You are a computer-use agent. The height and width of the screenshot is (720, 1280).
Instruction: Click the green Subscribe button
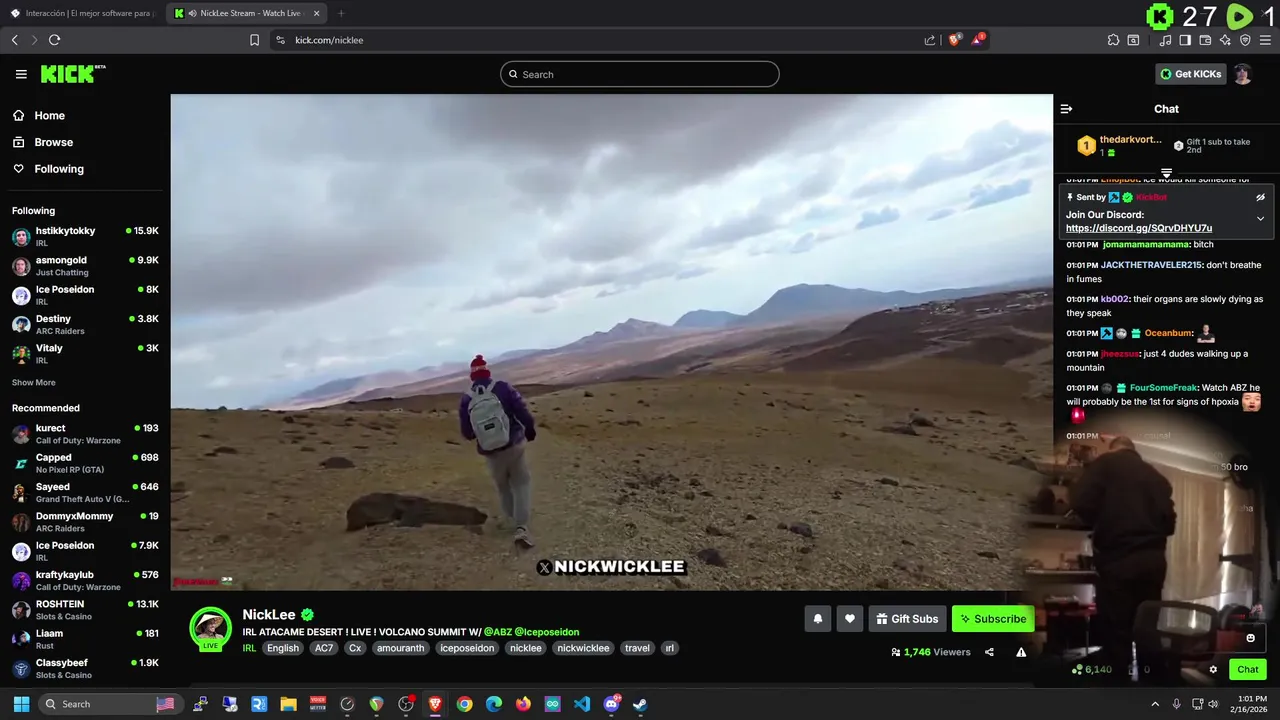pyautogui.click(x=993, y=619)
